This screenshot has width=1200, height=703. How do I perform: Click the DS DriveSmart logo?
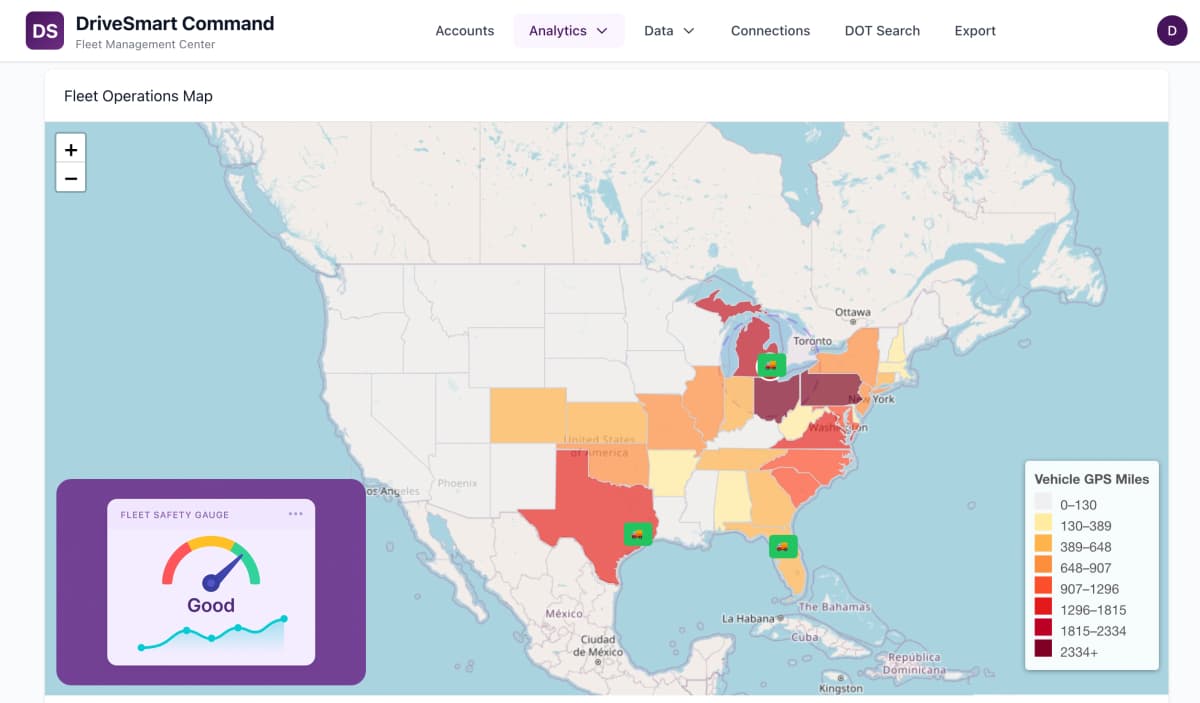click(44, 30)
